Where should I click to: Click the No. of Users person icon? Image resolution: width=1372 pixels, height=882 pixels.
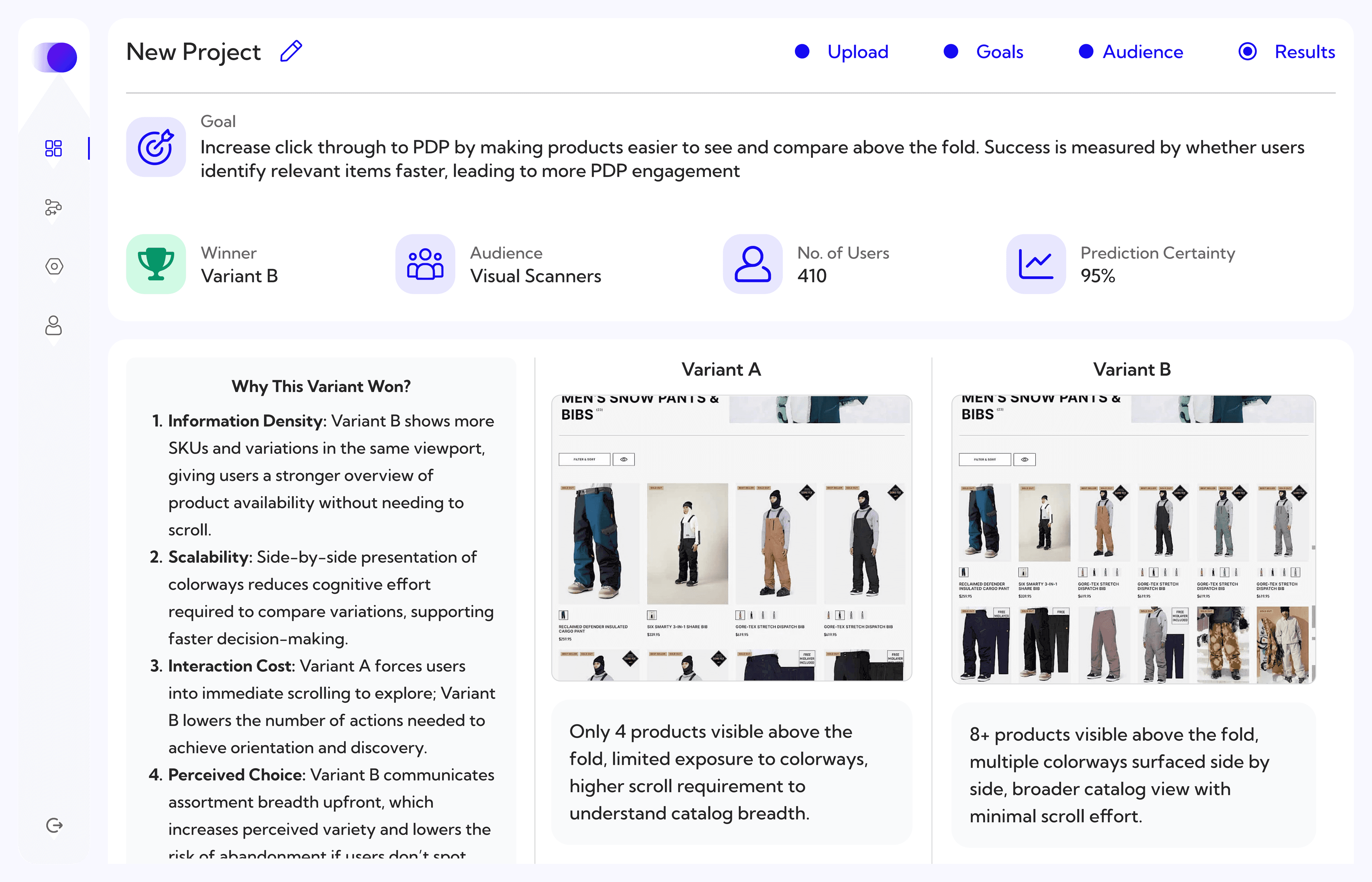752,264
